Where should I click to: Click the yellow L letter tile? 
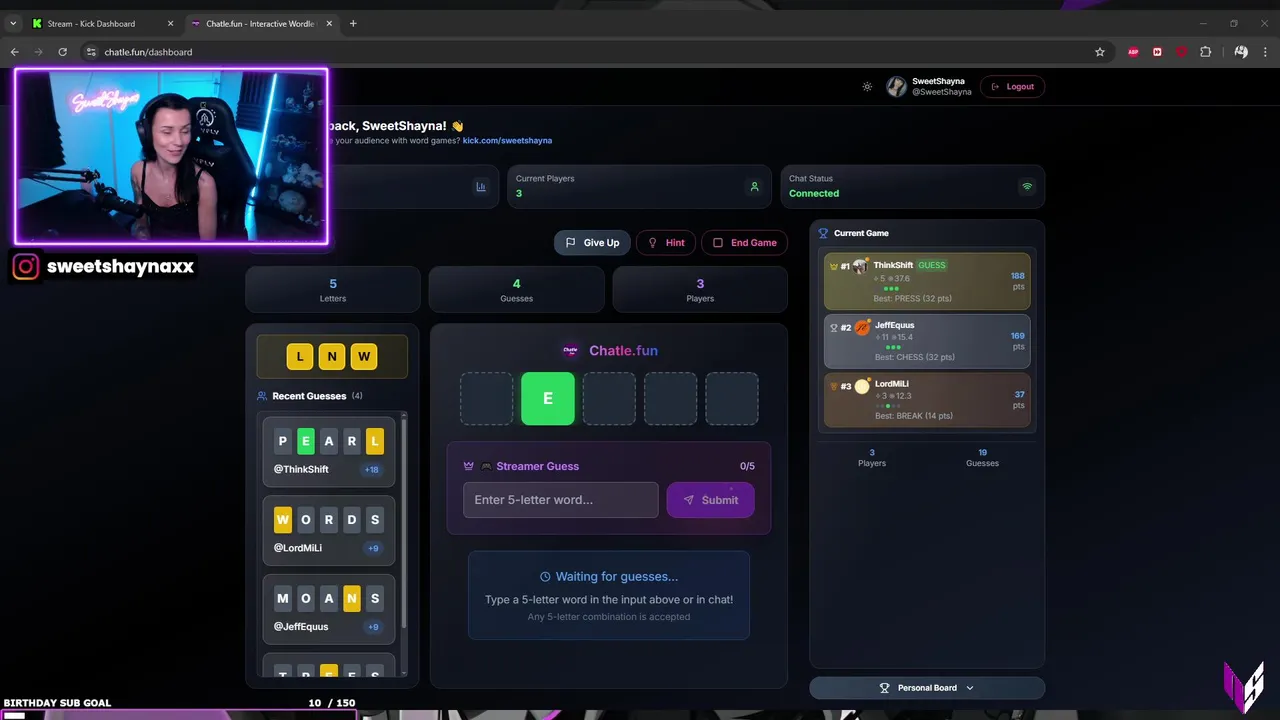(300, 356)
